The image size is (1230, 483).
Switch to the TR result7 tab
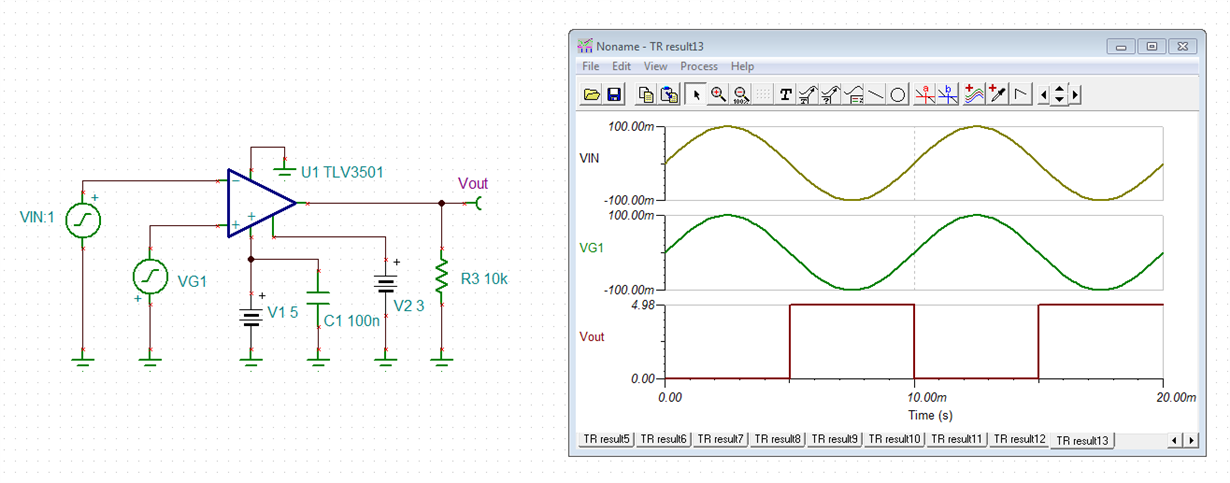tap(721, 439)
